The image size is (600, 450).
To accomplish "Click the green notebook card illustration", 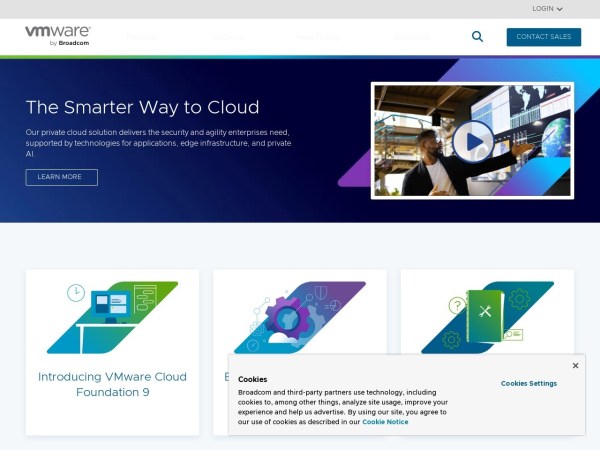I will [x=487, y=317].
